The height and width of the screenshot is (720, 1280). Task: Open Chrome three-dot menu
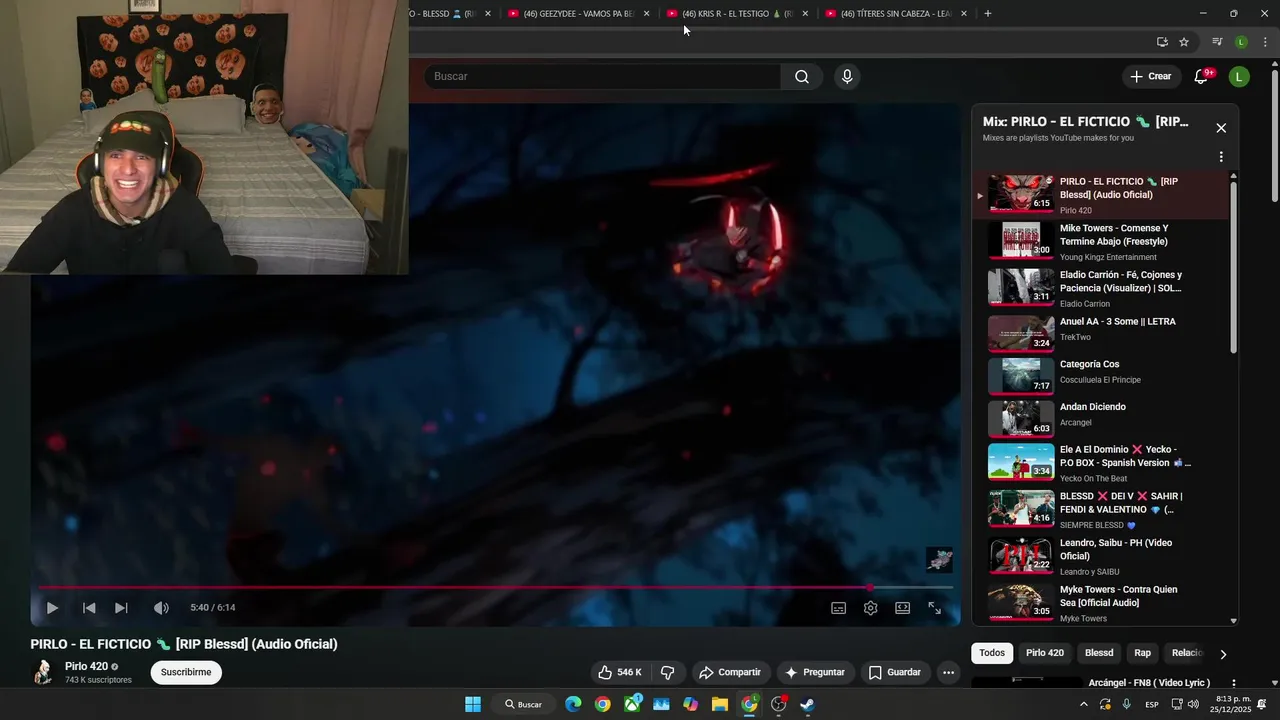(1265, 42)
